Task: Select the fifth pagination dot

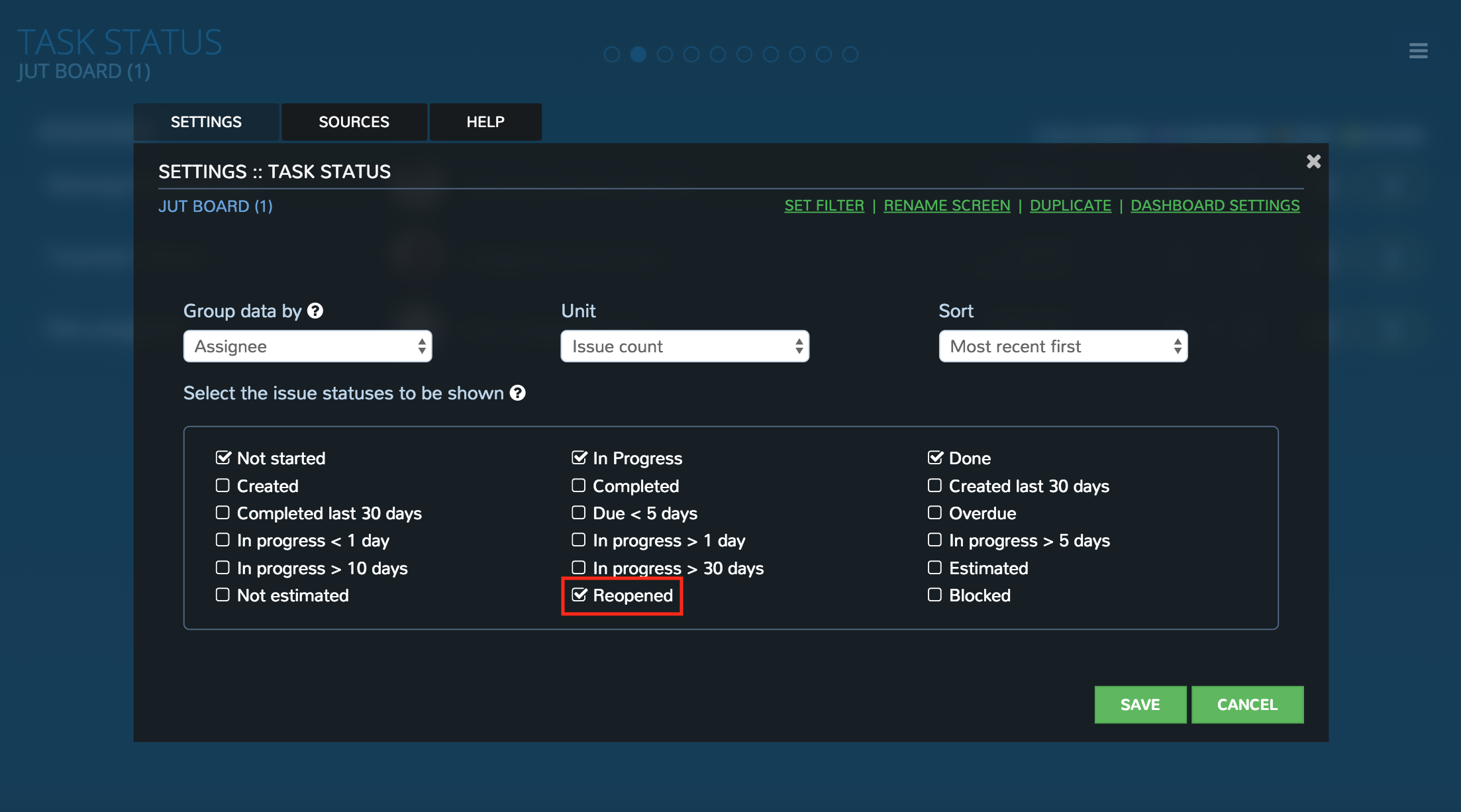Action: click(x=718, y=54)
